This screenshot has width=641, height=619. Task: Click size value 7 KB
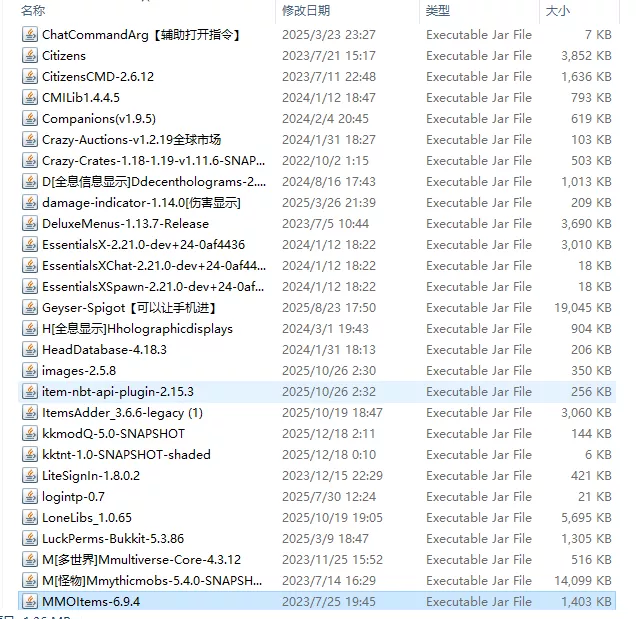598,35
